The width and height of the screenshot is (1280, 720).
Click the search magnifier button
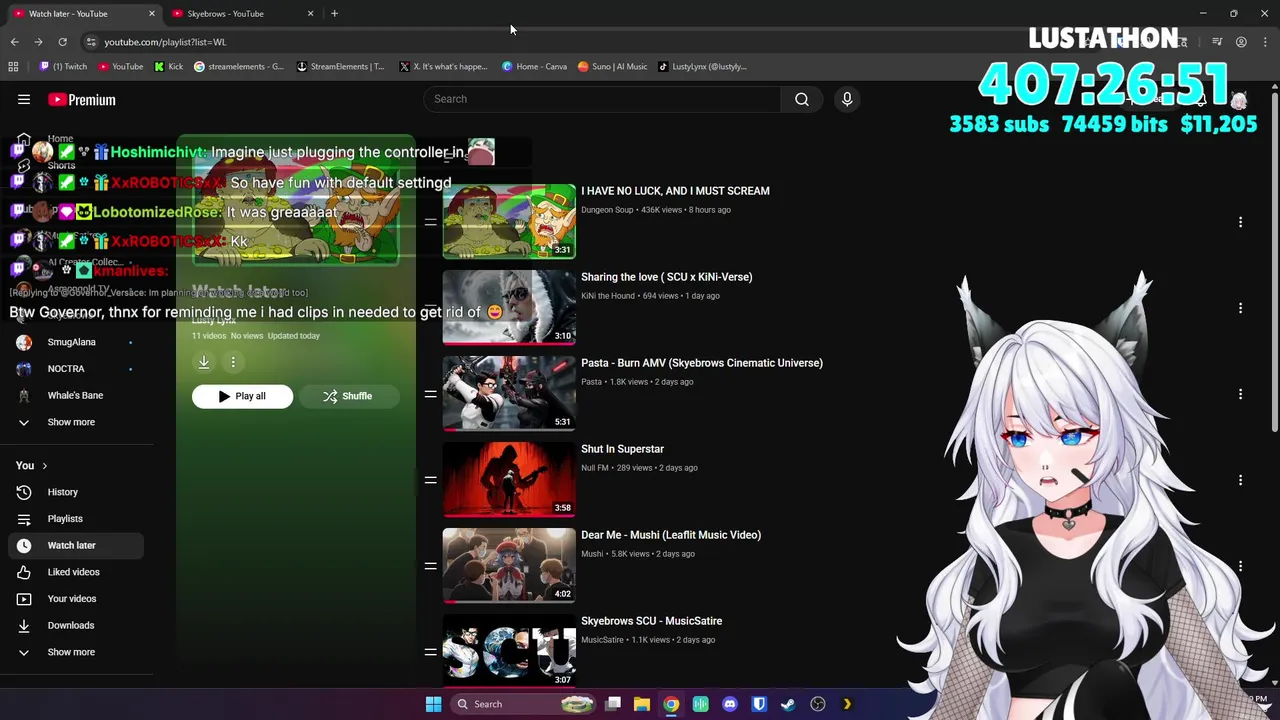pos(802,99)
